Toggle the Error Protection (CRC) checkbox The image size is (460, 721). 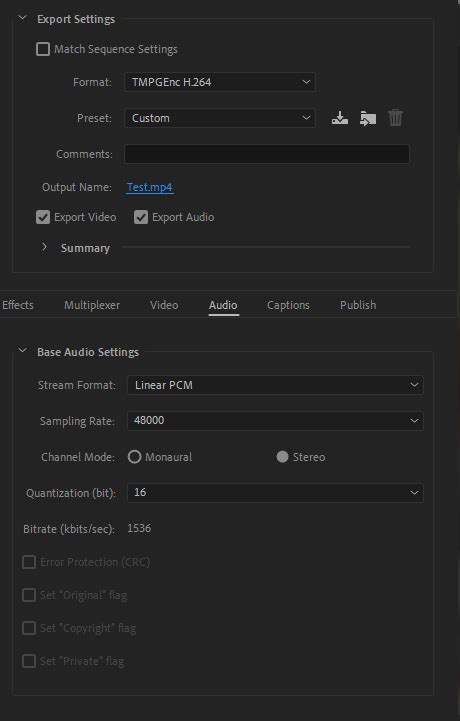click(x=29, y=562)
